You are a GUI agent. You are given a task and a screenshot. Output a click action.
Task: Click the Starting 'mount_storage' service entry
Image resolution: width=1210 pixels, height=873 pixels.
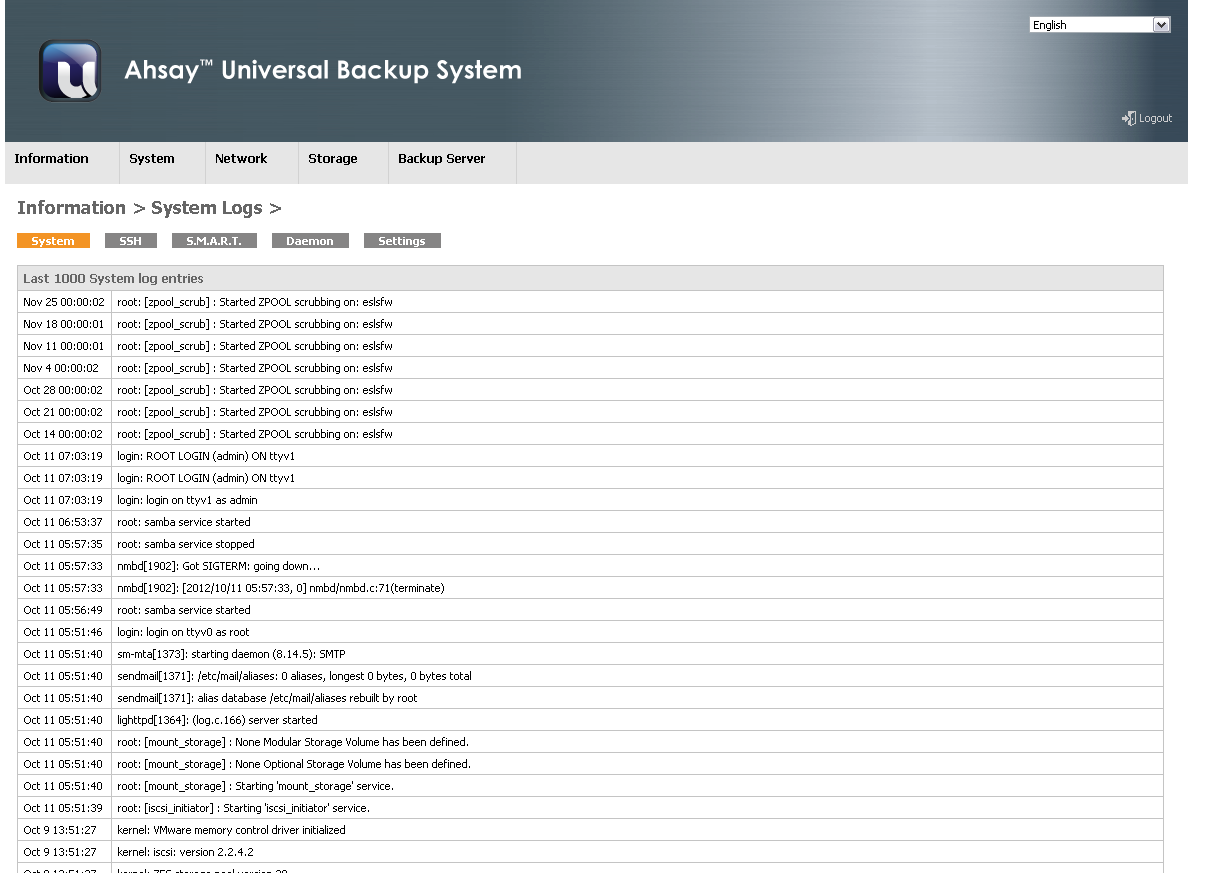tap(255, 786)
